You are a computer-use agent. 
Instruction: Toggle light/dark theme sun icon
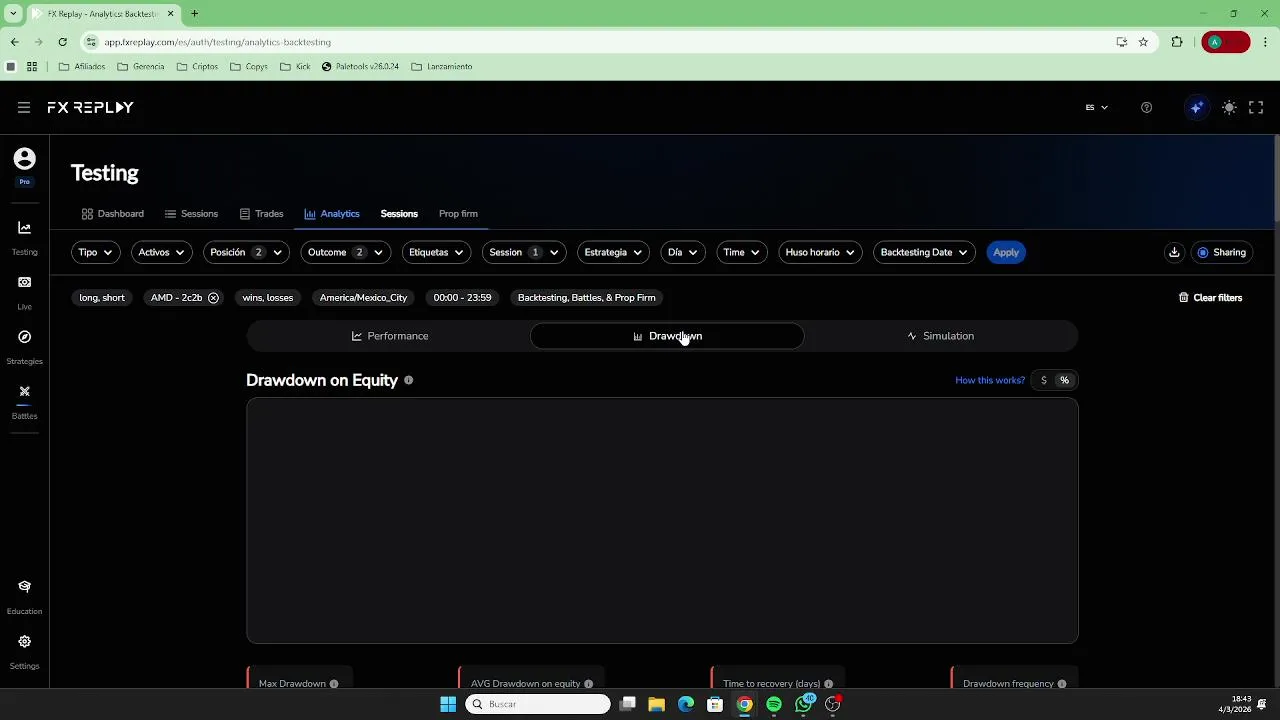click(x=1229, y=107)
